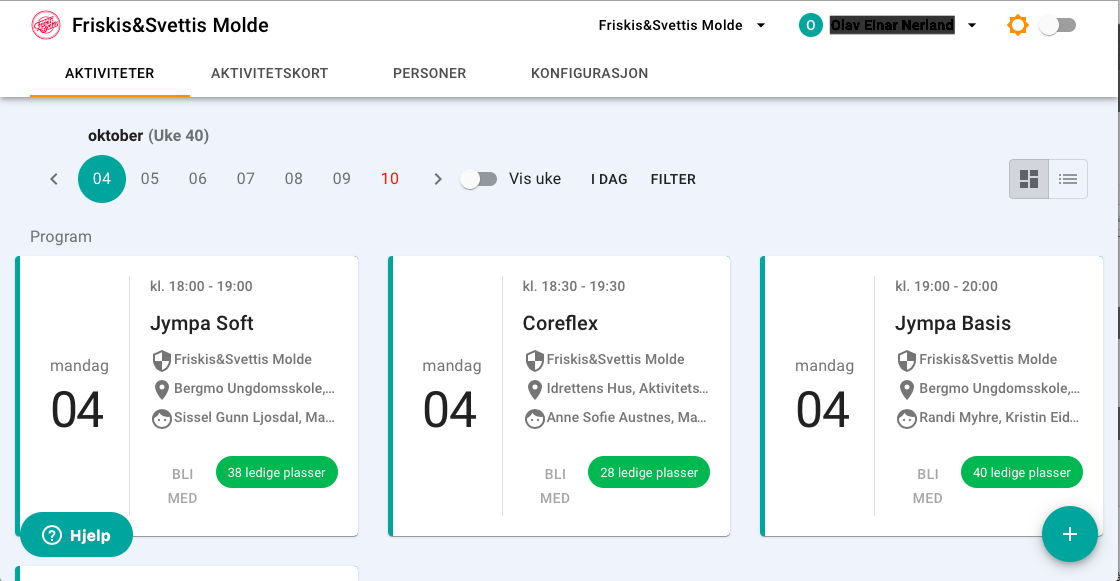Go to previous week arrow
The image size is (1120, 581).
coord(54,179)
